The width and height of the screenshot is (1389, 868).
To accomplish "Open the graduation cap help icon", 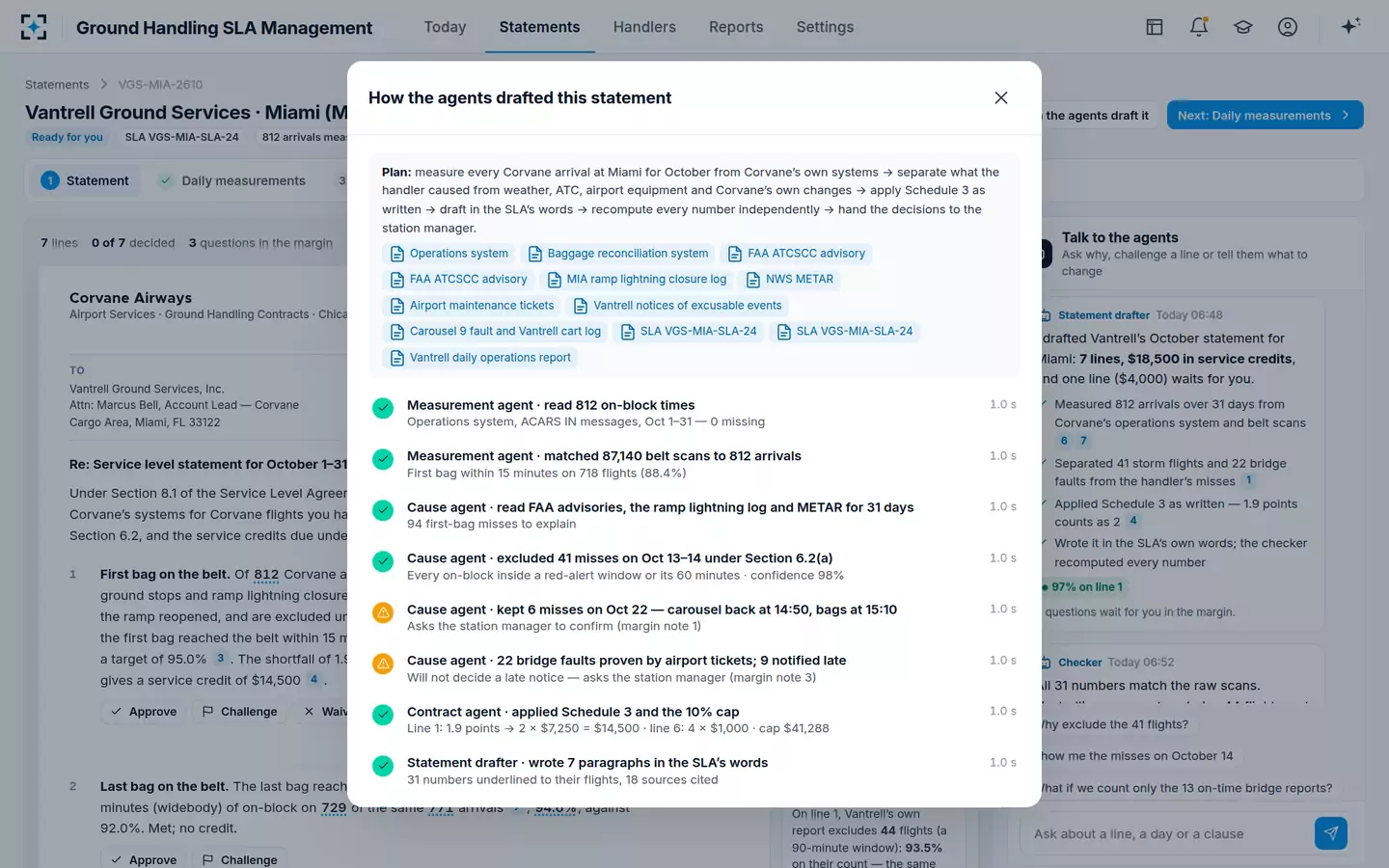I will [1243, 27].
